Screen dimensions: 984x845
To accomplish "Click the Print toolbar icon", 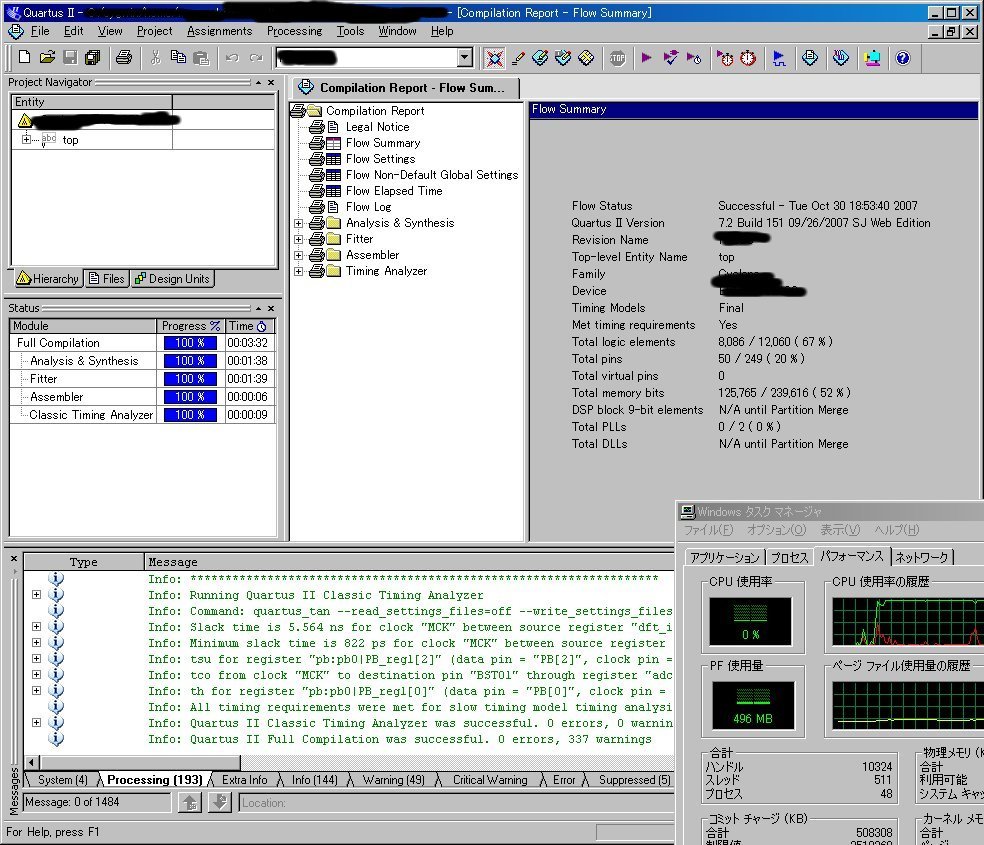I will (x=123, y=58).
